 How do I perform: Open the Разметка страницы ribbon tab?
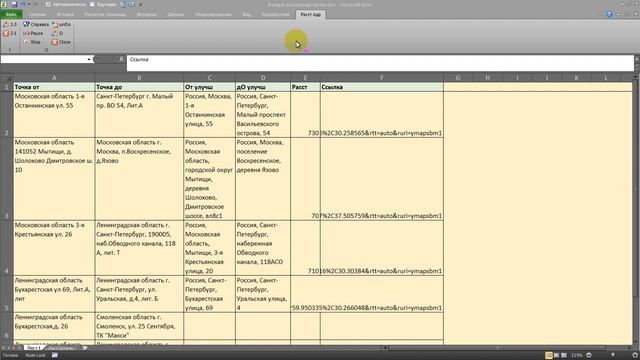[x=105, y=14]
